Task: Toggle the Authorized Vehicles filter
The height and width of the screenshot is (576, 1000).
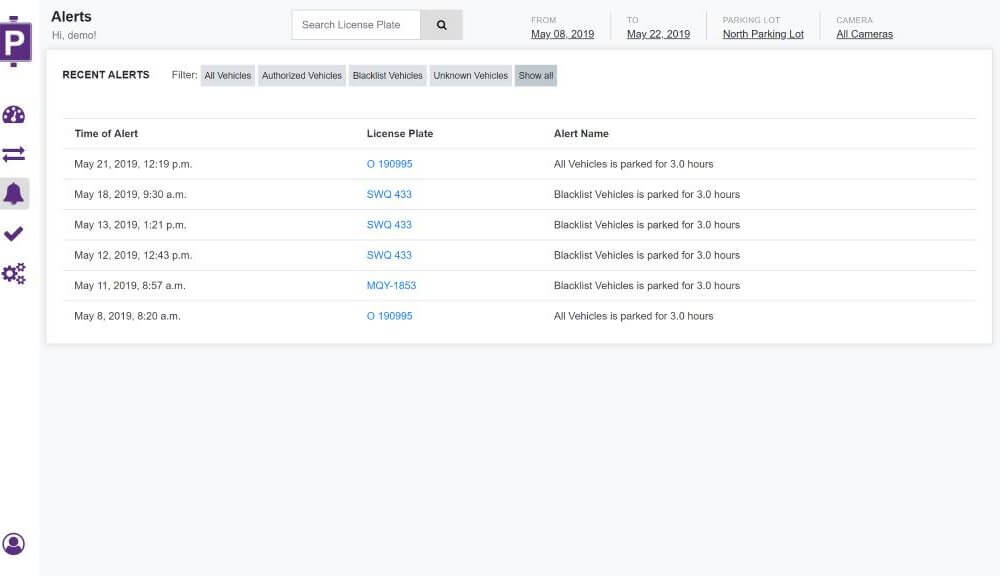Action: pos(302,75)
